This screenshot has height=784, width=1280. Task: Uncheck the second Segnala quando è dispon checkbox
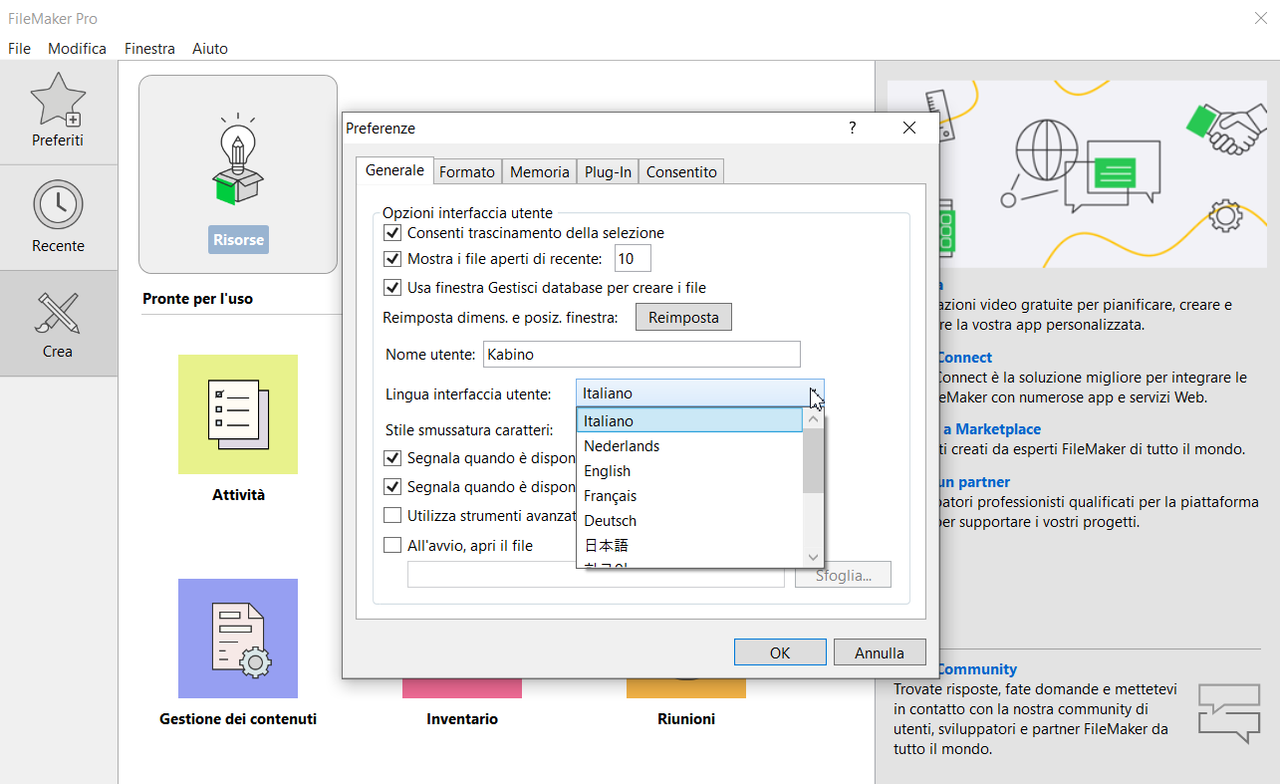pyautogui.click(x=393, y=487)
